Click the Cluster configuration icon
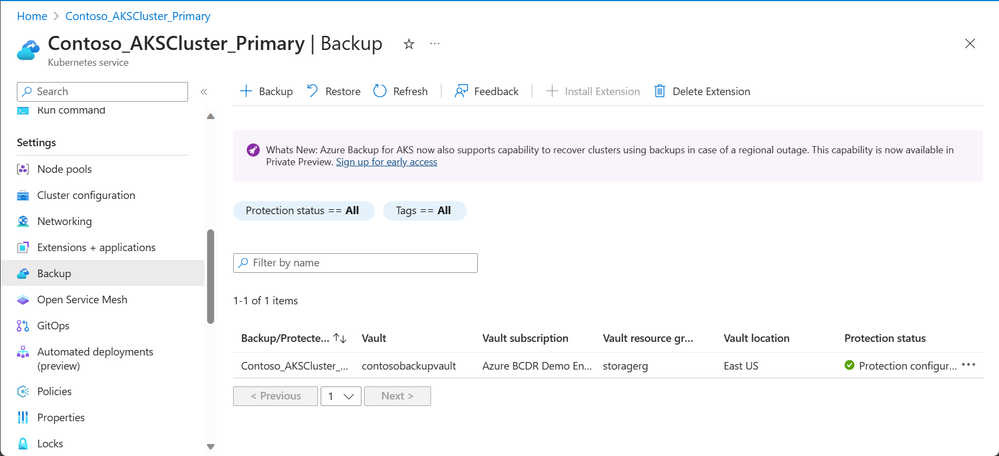The image size is (999, 456). 23,196
